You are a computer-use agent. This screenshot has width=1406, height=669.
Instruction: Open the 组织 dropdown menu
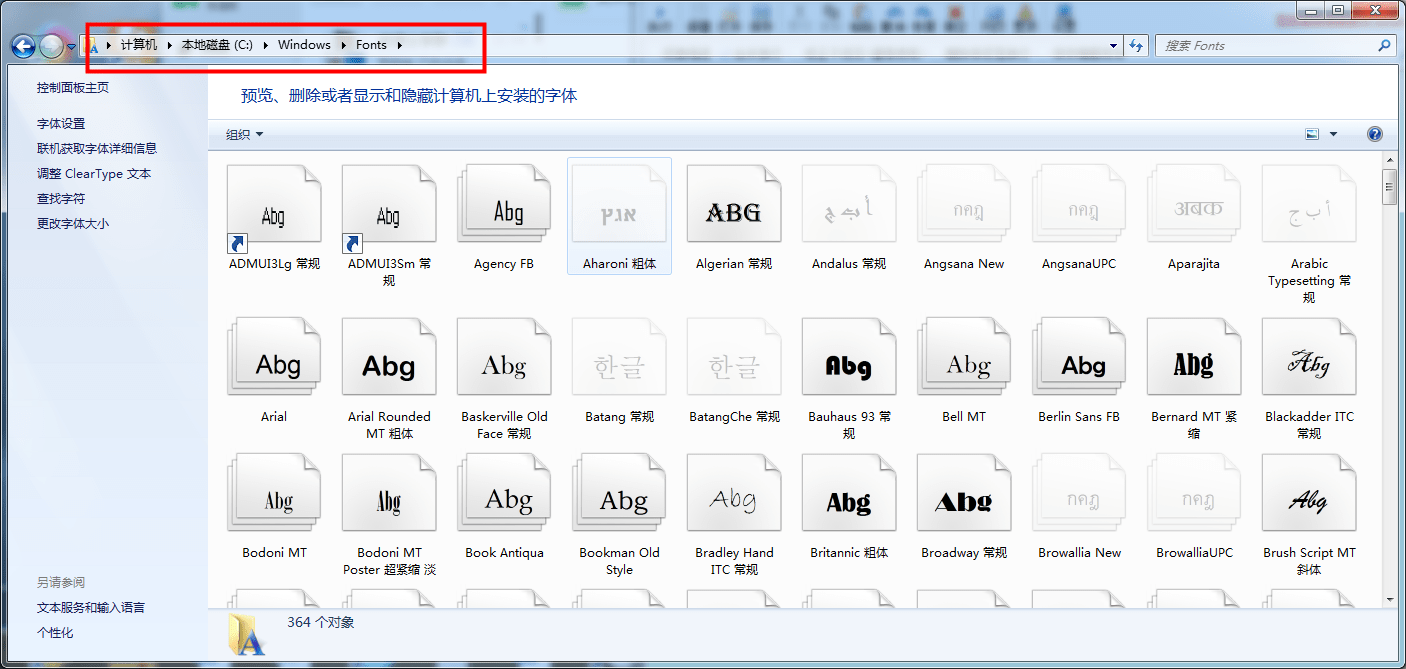coord(244,135)
